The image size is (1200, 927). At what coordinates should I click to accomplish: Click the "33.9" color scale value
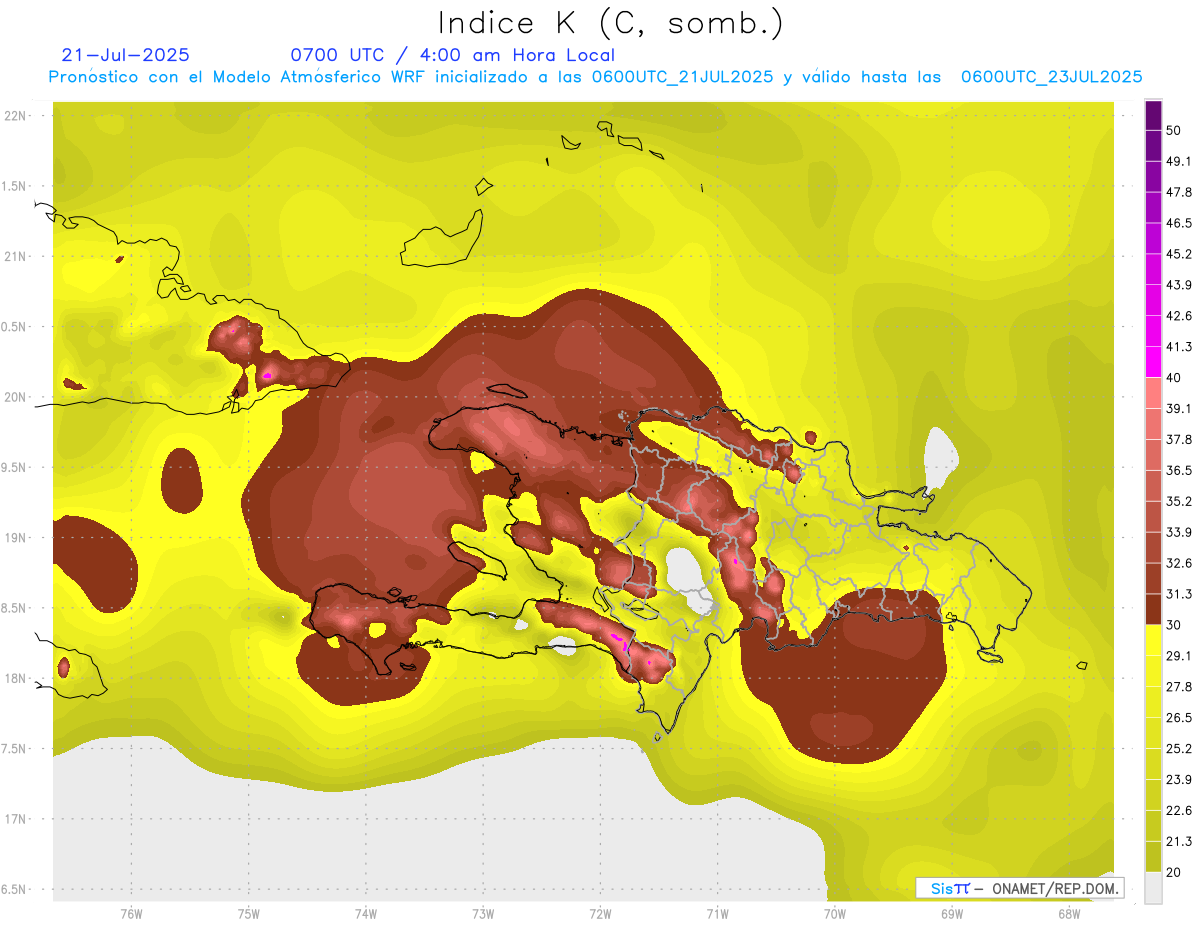coord(1179,531)
